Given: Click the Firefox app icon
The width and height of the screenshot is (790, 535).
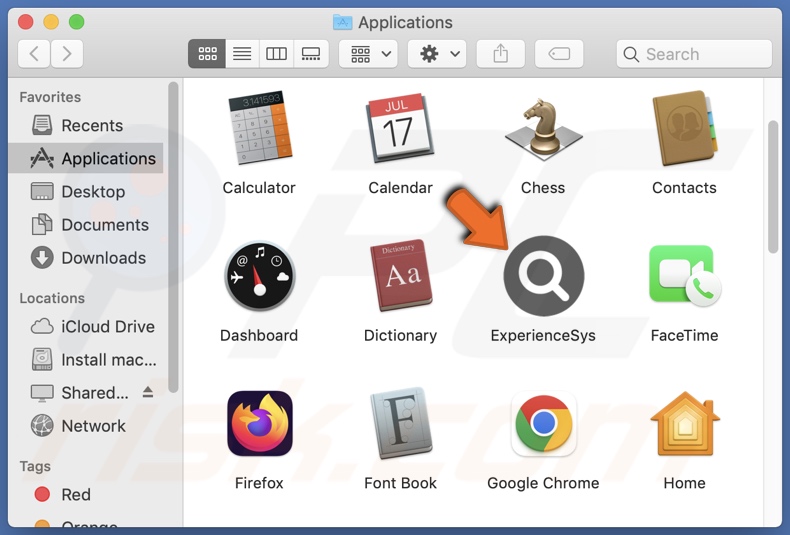Looking at the screenshot, I should (259, 423).
